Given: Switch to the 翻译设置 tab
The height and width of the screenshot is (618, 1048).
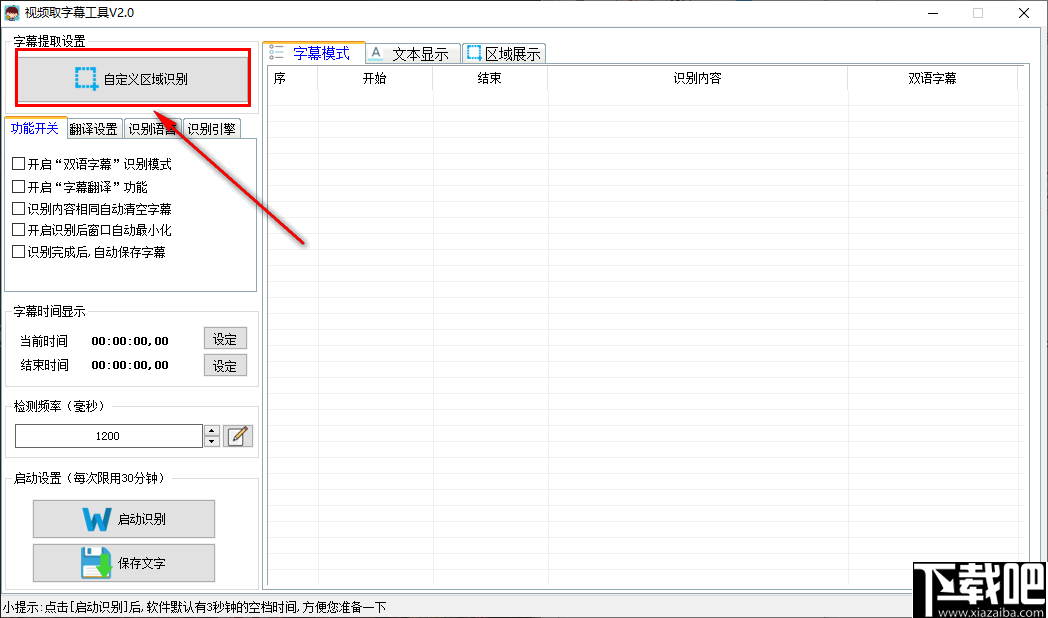Looking at the screenshot, I should 95,129.
